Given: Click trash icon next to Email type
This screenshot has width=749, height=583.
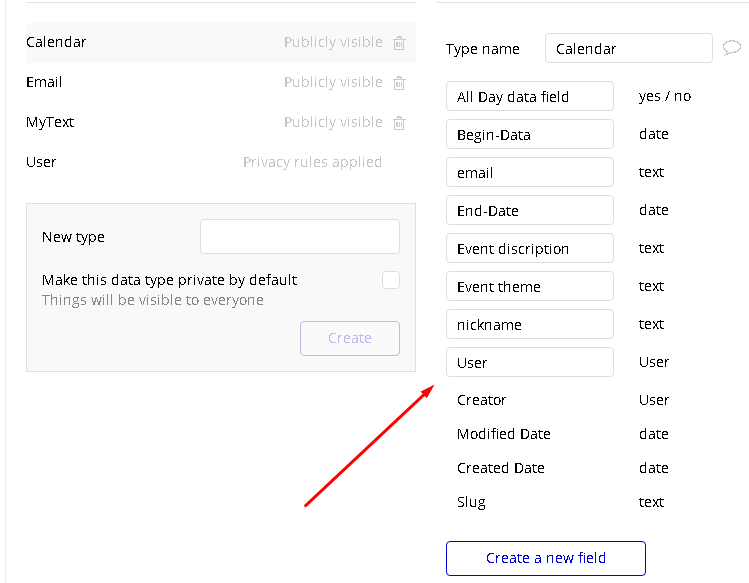Looking at the screenshot, I should [399, 83].
